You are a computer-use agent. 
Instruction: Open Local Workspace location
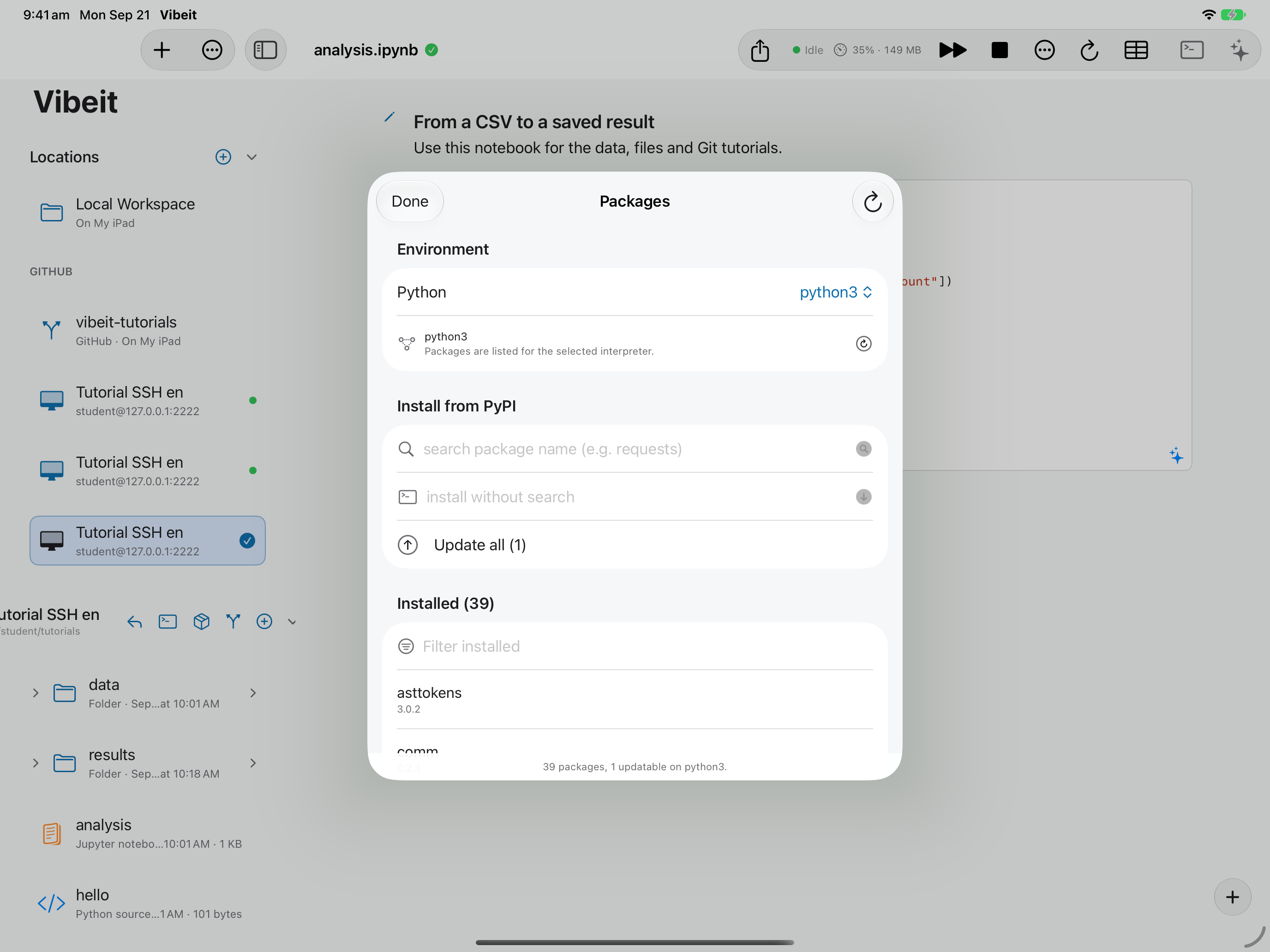coord(148,212)
